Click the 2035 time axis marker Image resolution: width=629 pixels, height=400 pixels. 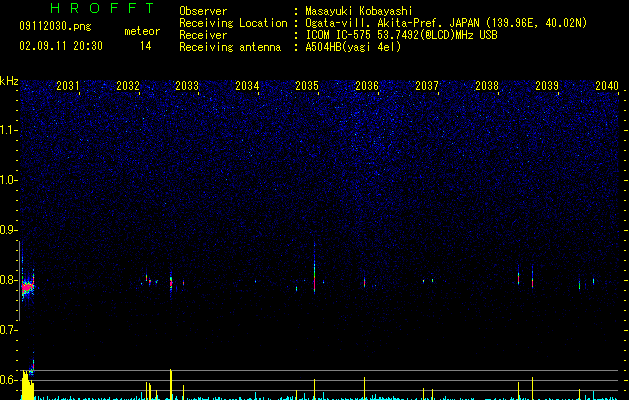(x=307, y=86)
